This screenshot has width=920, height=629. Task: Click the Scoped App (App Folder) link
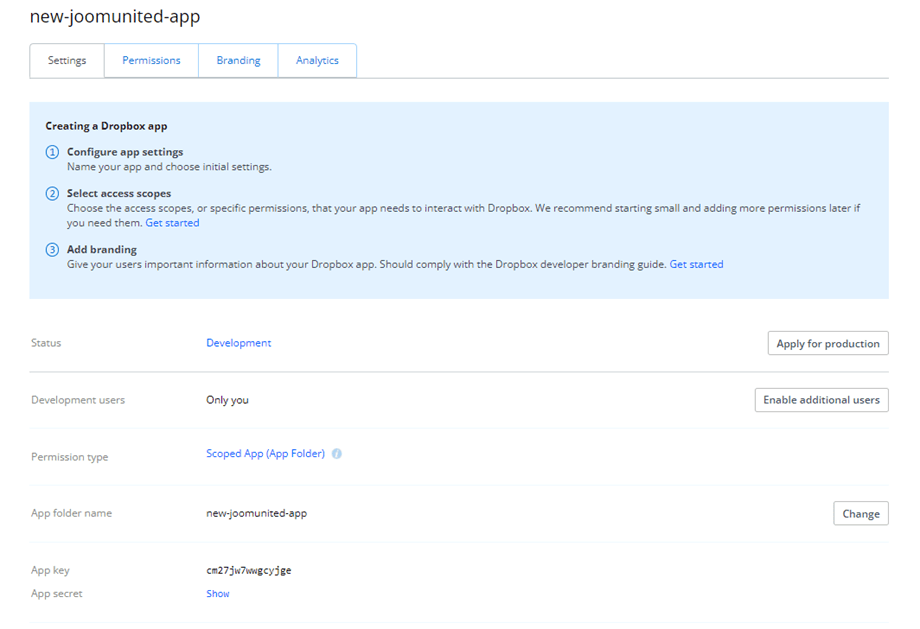tap(265, 454)
